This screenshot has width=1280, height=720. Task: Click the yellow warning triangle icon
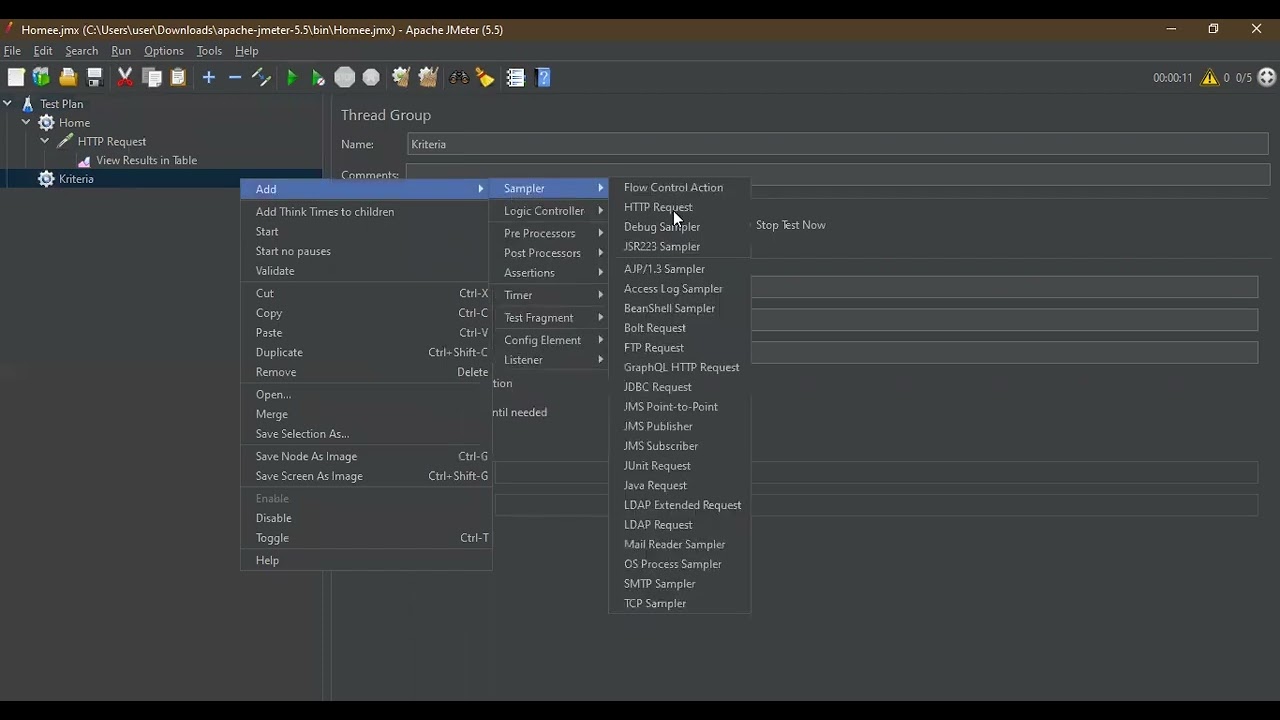pos(1210,77)
